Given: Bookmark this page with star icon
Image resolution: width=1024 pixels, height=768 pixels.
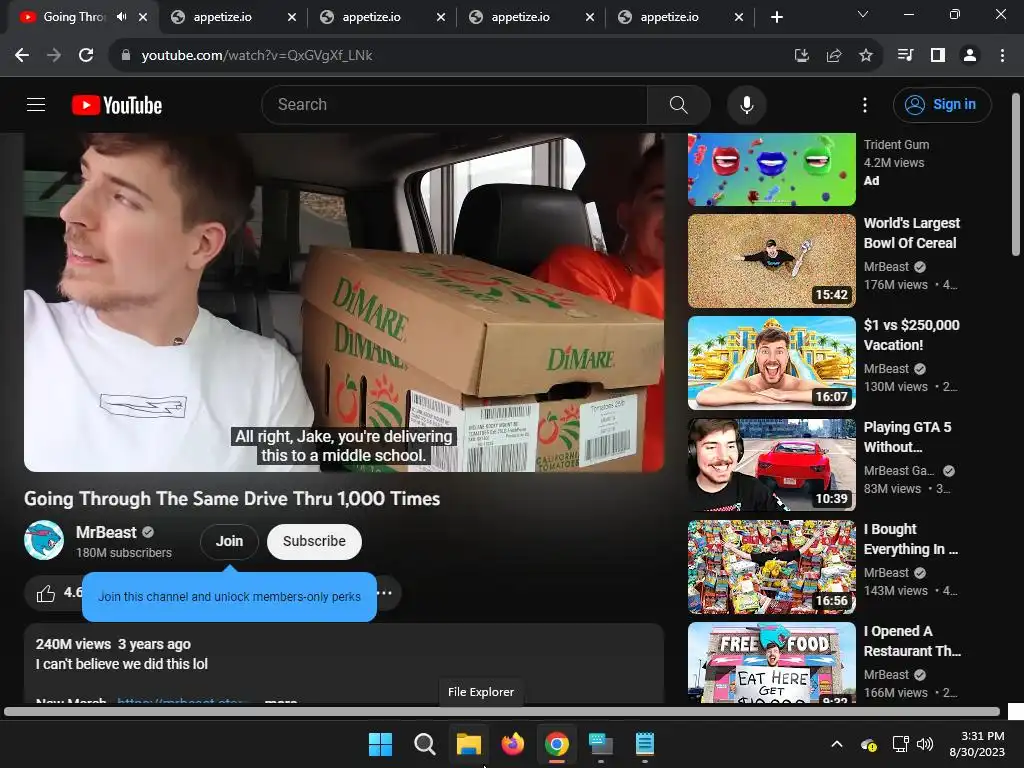Looking at the screenshot, I should tap(866, 56).
